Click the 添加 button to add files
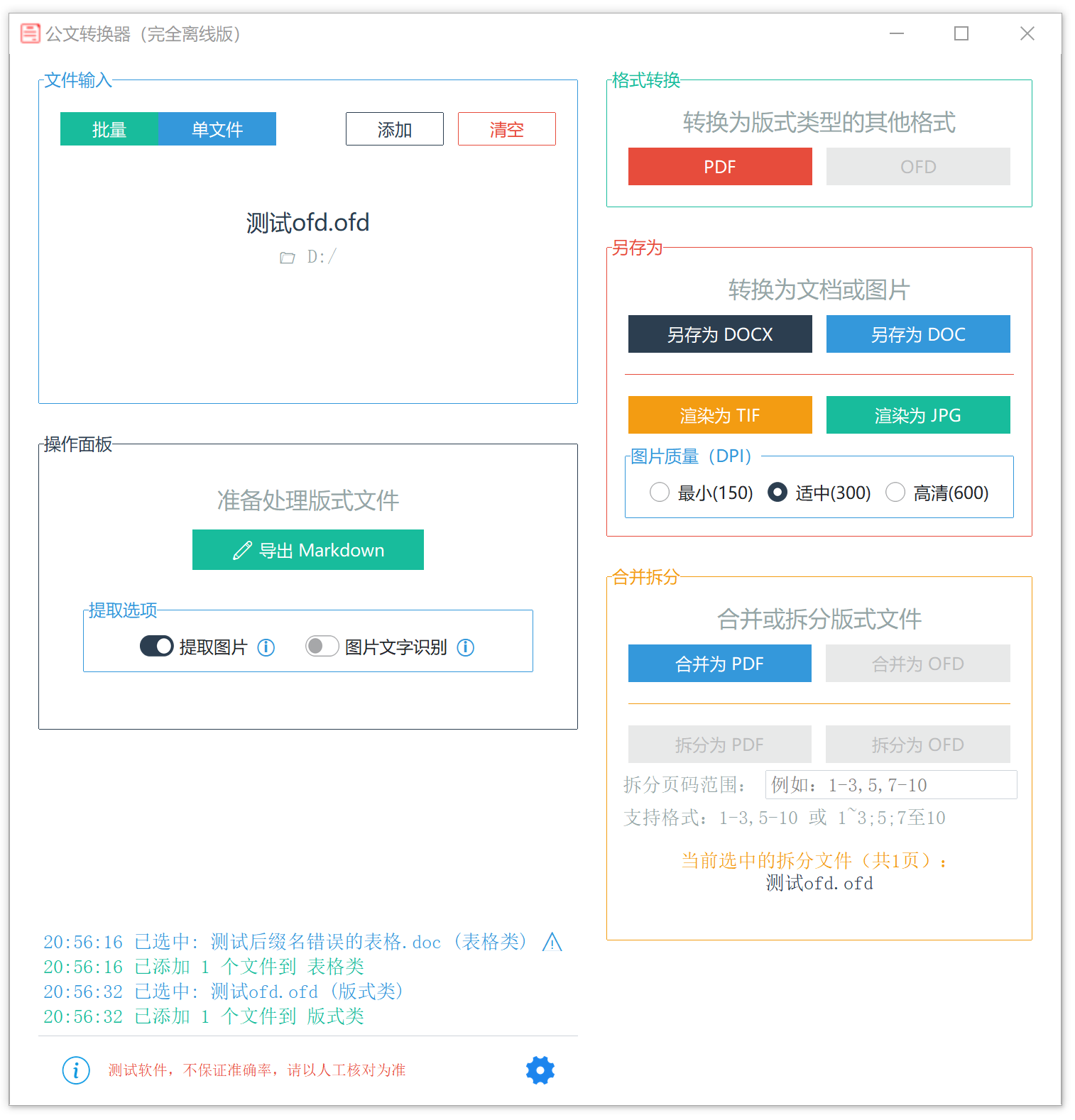Screen dimensions: 1075x1120 coord(394,129)
